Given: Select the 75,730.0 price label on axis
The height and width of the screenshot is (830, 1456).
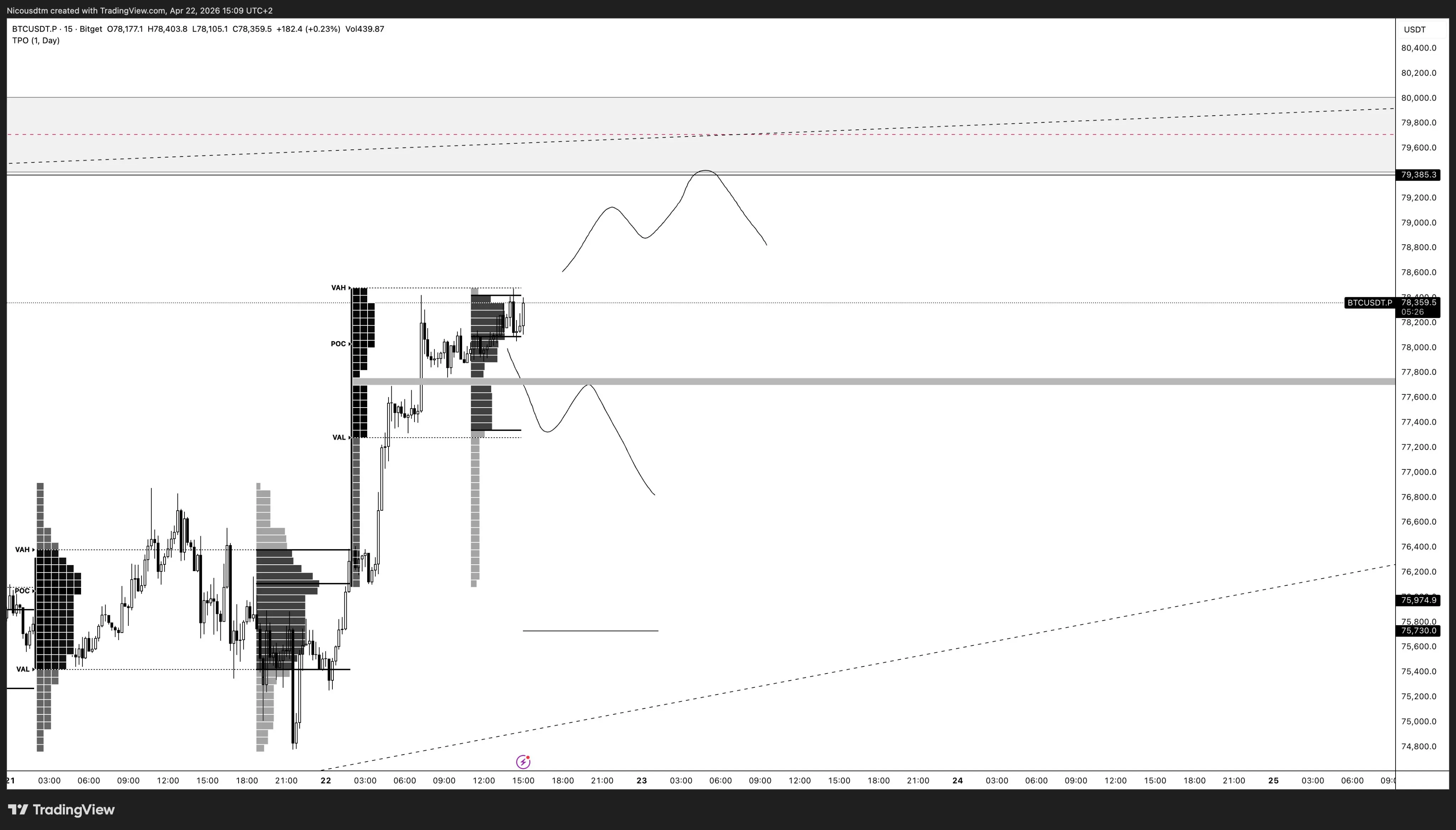Looking at the screenshot, I should click(x=1418, y=631).
